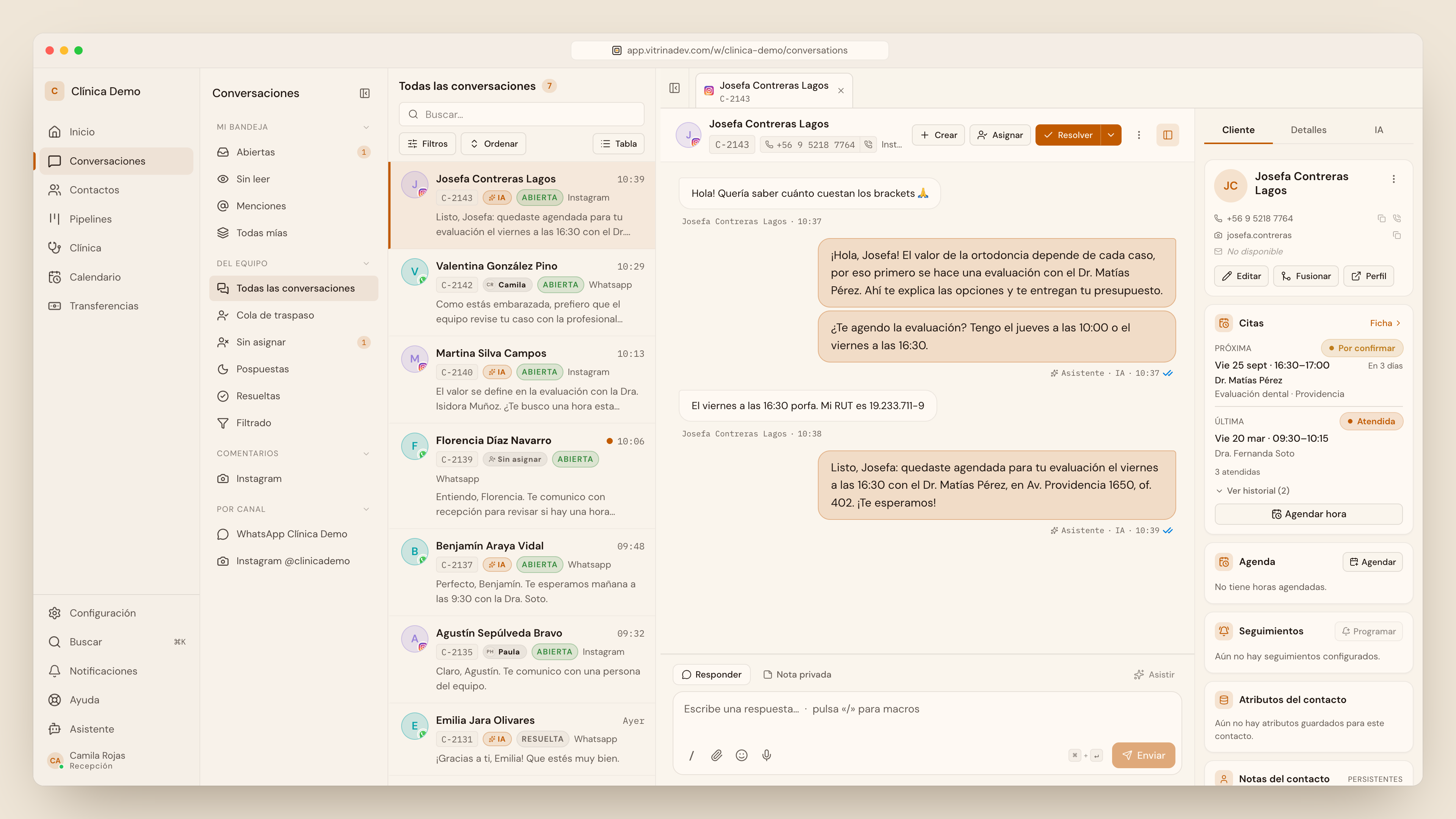Image resolution: width=1456 pixels, height=819 pixels.
Task: Open Clínica section in sidebar
Action: pyautogui.click(x=116, y=248)
